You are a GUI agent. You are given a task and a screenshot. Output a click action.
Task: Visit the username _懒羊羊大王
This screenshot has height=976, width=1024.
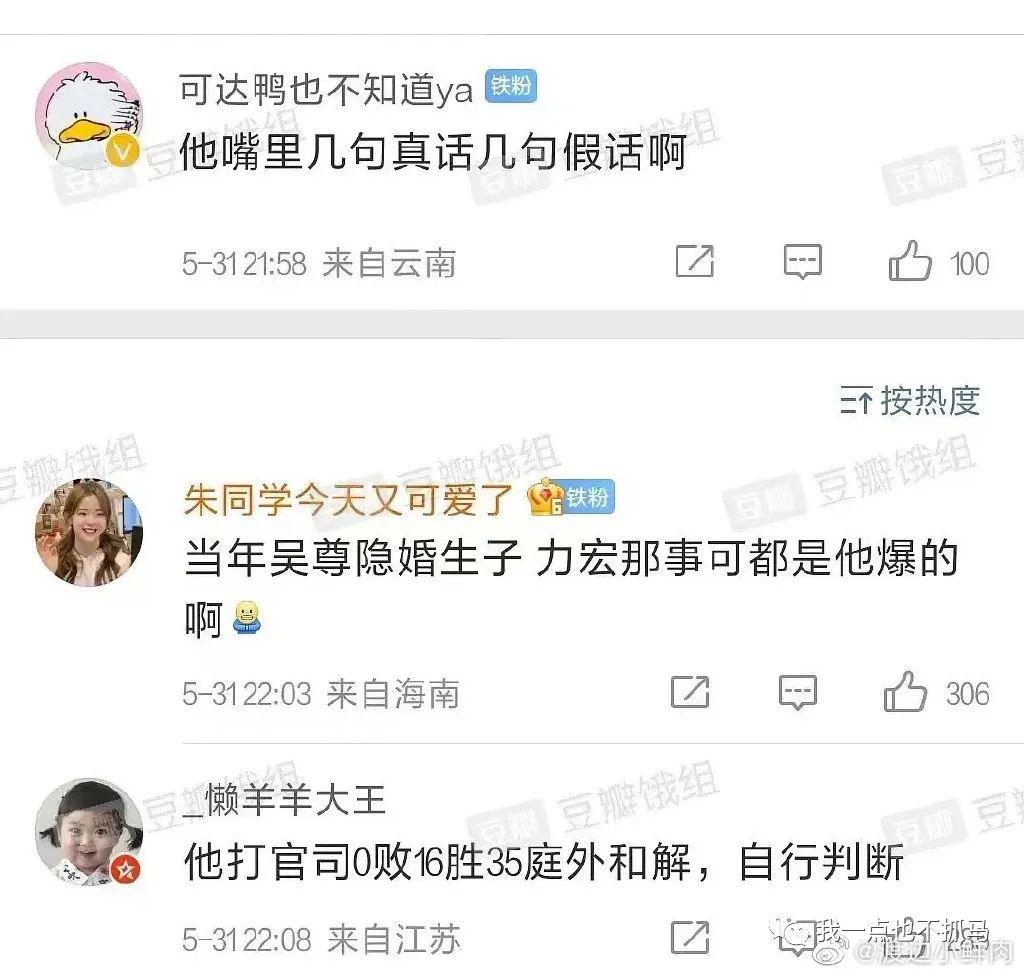[x=285, y=800]
